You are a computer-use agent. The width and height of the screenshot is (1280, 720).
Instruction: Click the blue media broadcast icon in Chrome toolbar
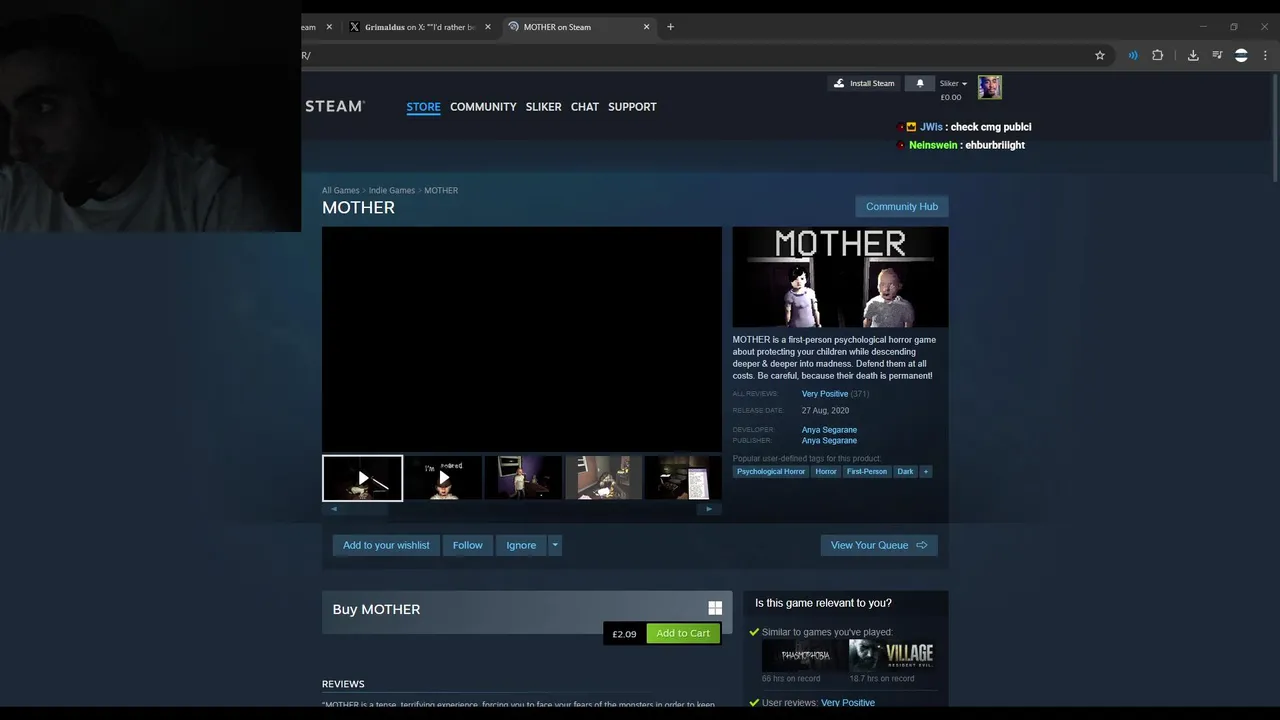point(1133,55)
